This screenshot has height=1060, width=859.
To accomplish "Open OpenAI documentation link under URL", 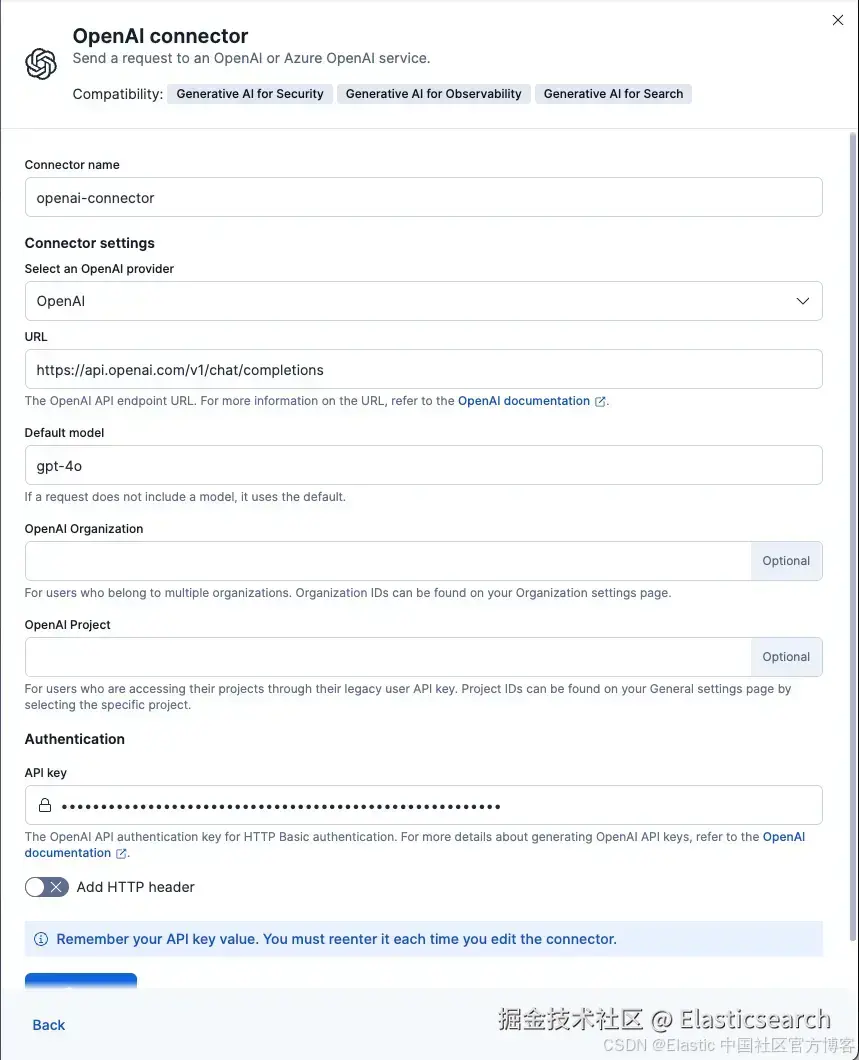I will coord(524,401).
